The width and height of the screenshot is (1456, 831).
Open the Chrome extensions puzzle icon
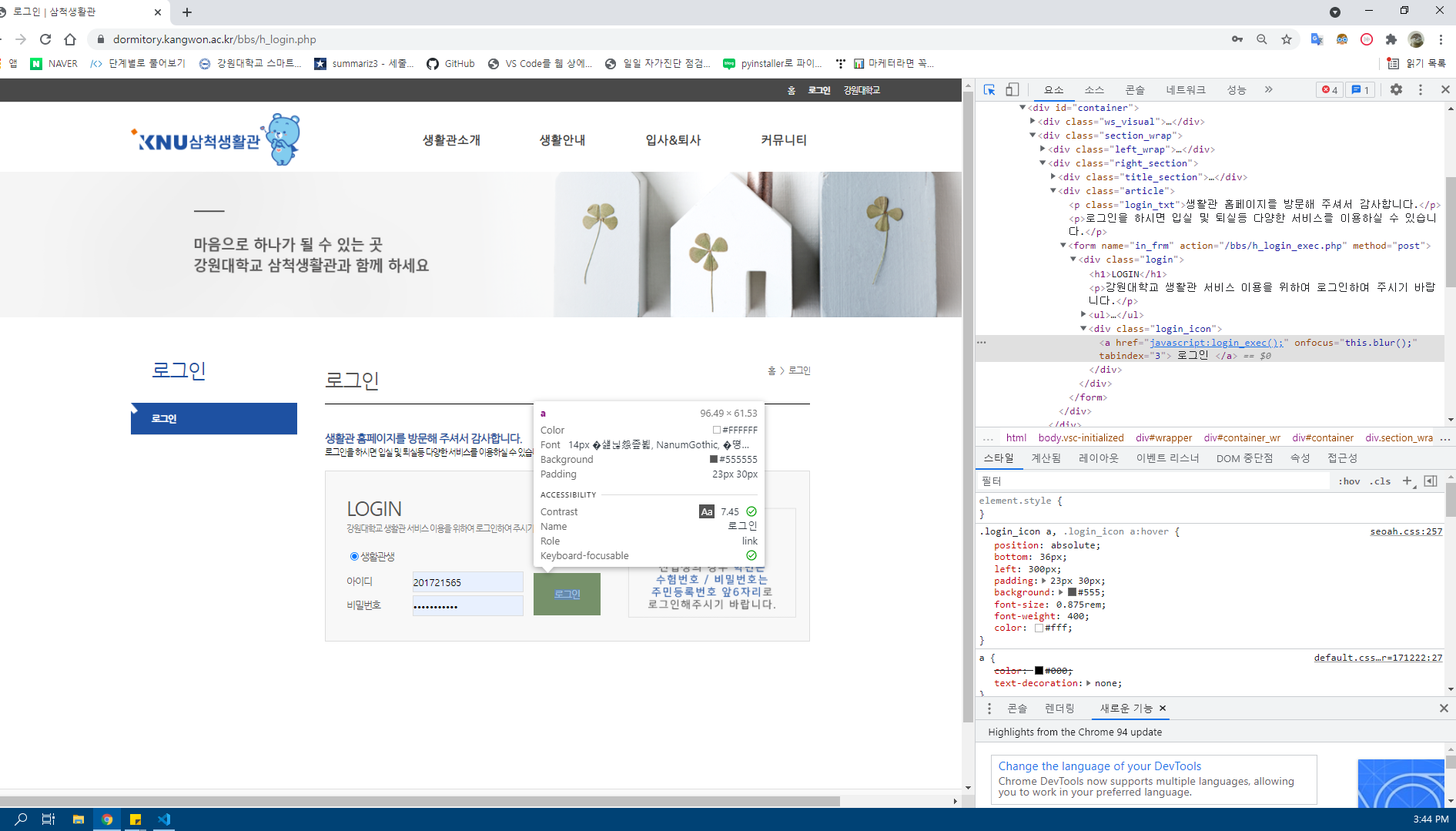(x=1391, y=39)
